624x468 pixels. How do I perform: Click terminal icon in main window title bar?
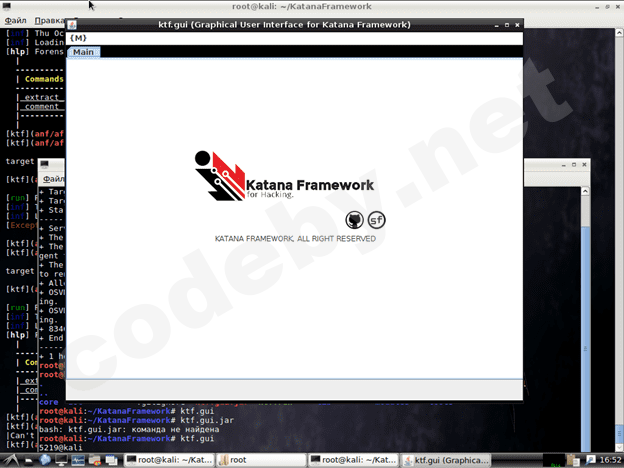(x=7, y=6)
